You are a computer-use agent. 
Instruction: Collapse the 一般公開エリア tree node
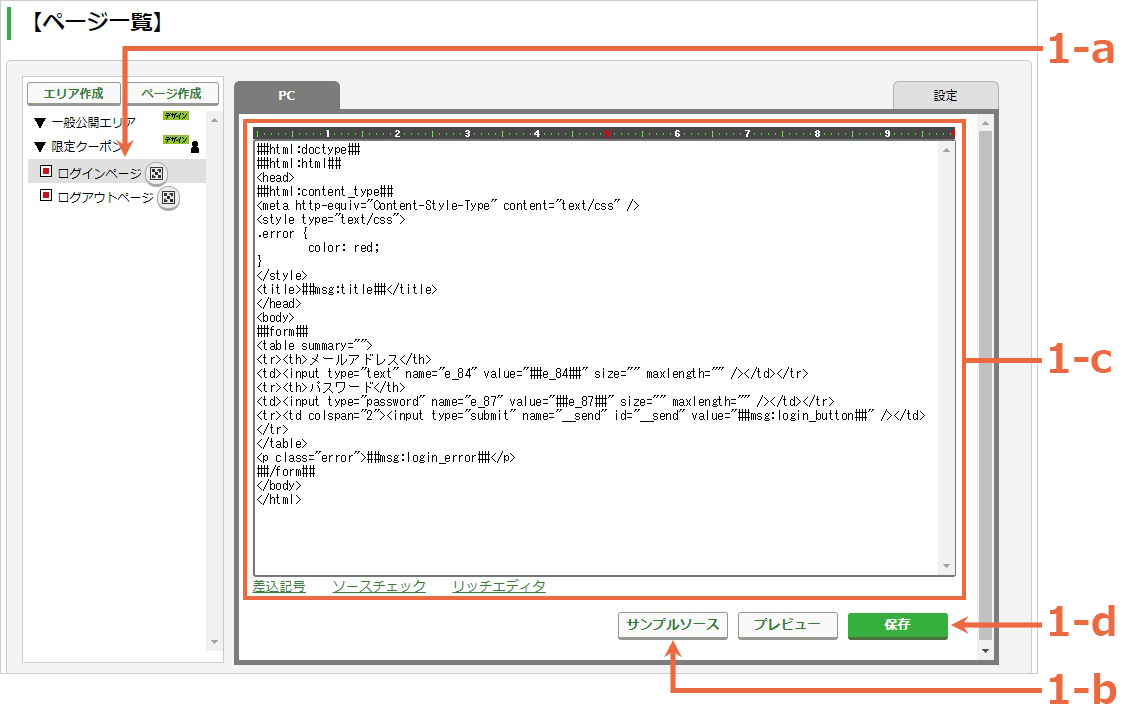click(x=40, y=123)
